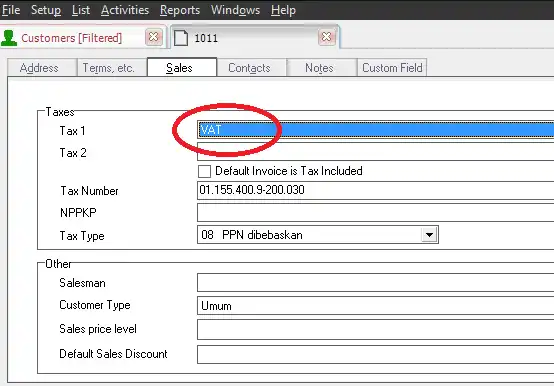This screenshot has width=554, height=386.
Task: Switch to the Address tab
Action: 42,67
